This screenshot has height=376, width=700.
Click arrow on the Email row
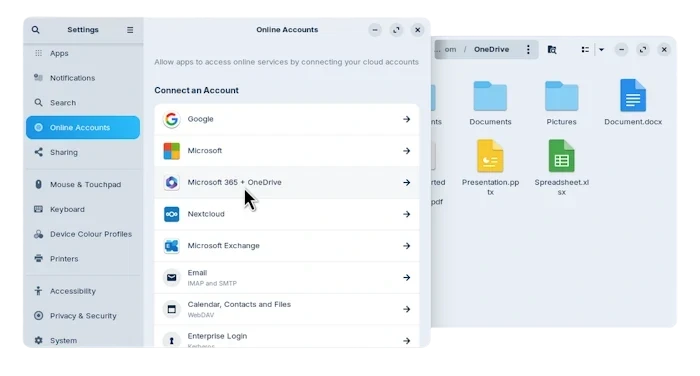click(406, 277)
